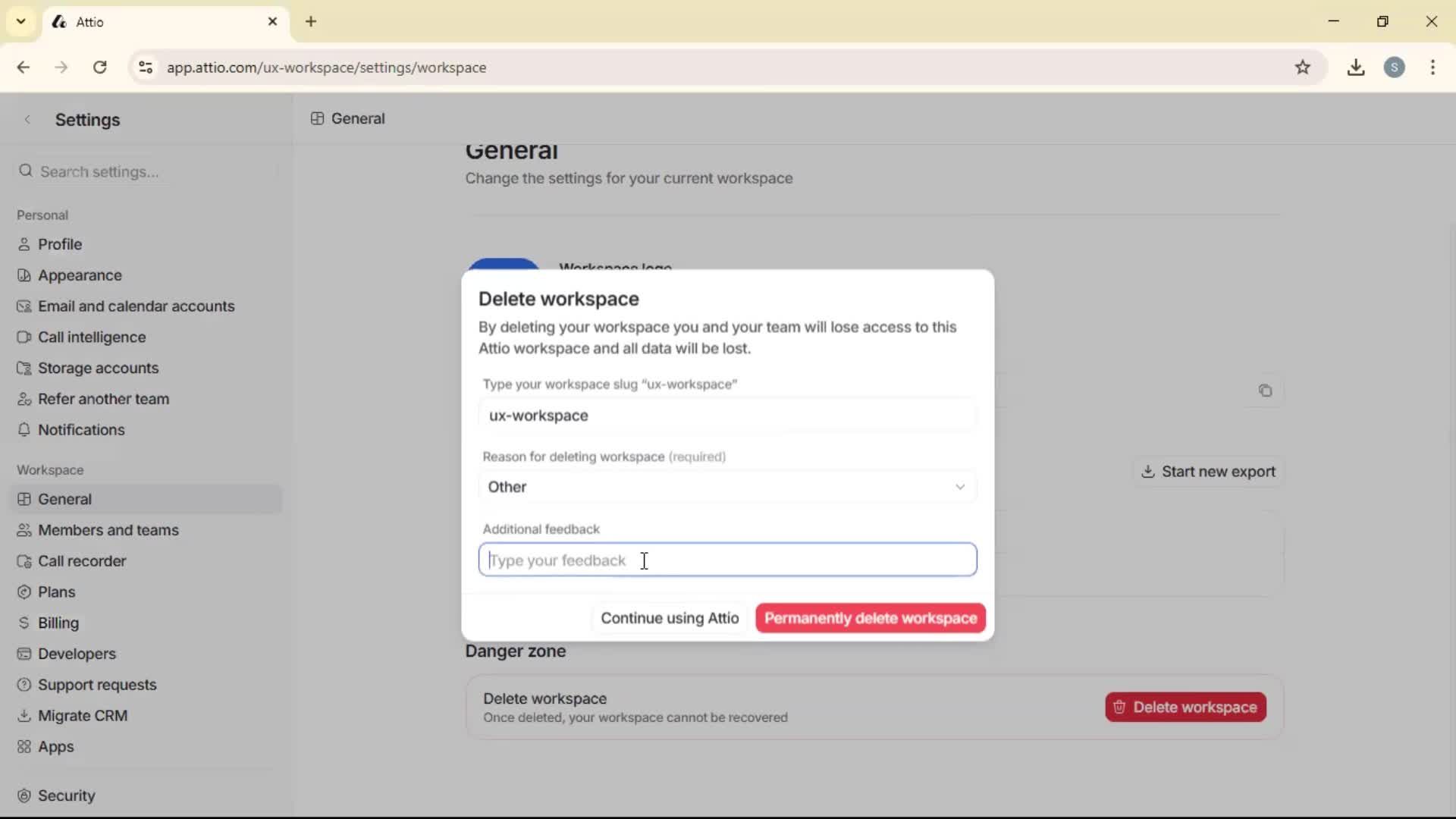This screenshot has width=1456, height=819.
Task: Open the Developers section
Action: [x=75, y=654]
